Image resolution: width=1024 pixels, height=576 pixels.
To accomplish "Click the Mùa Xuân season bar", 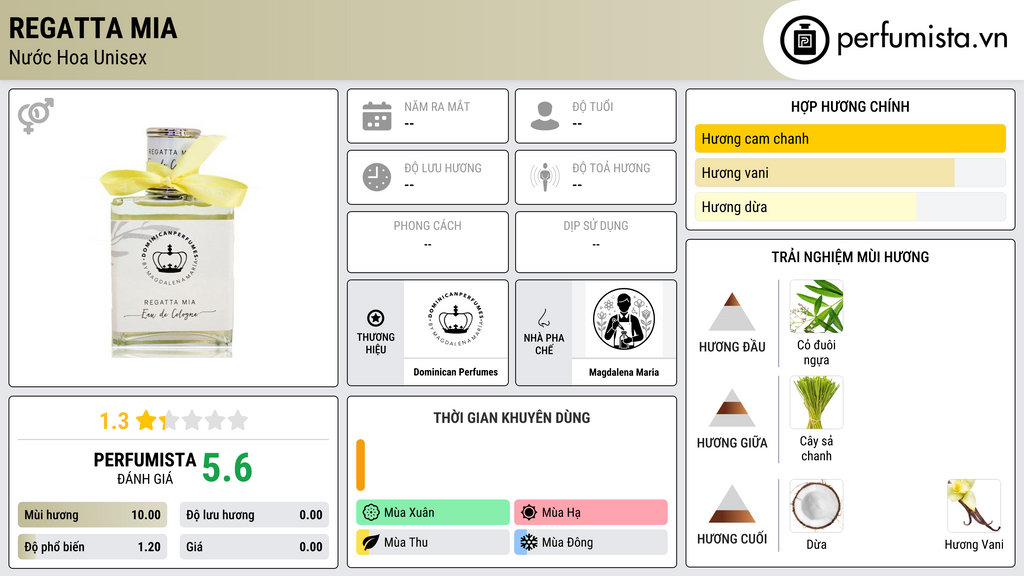I will (x=433, y=513).
